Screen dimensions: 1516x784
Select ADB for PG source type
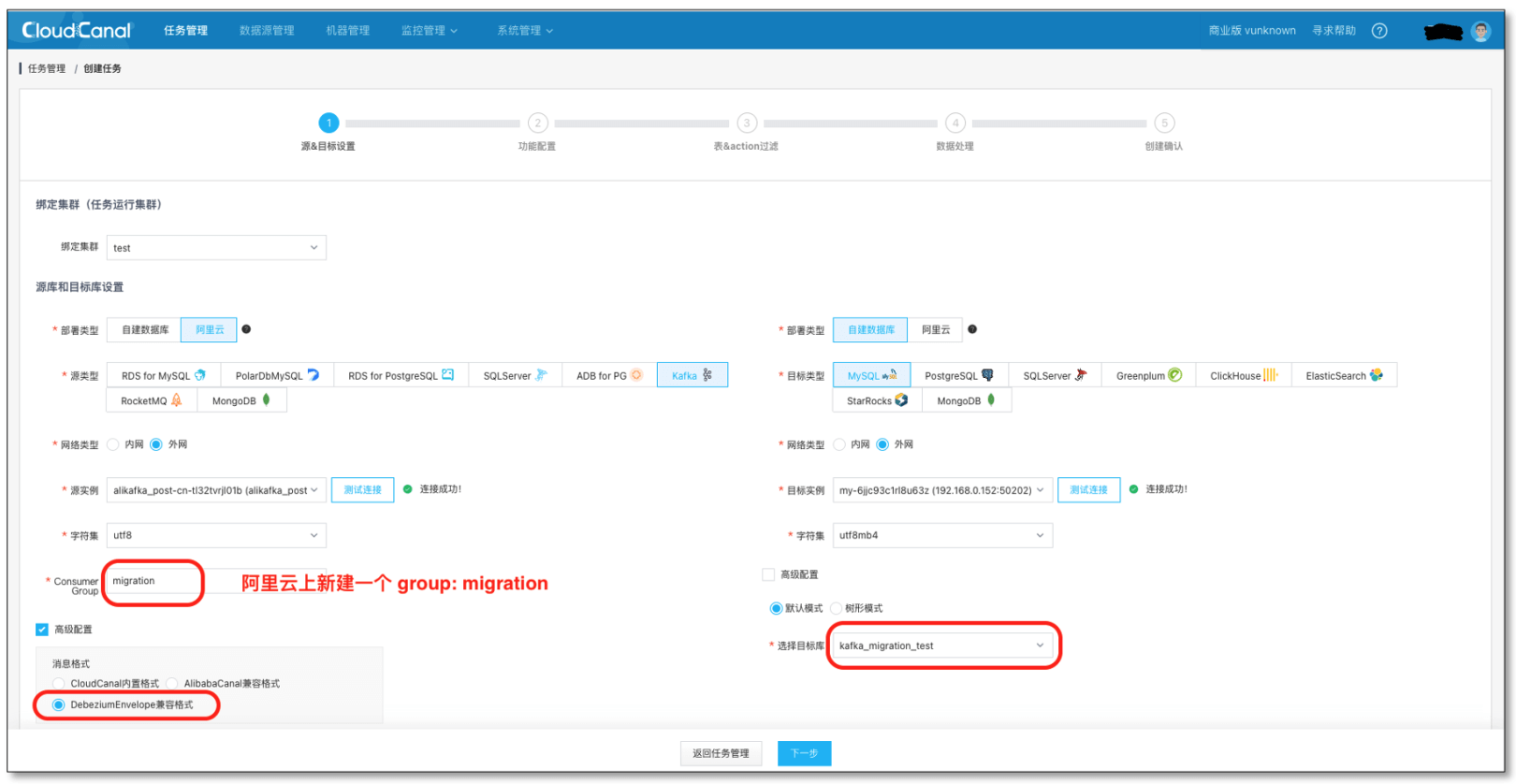point(609,375)
